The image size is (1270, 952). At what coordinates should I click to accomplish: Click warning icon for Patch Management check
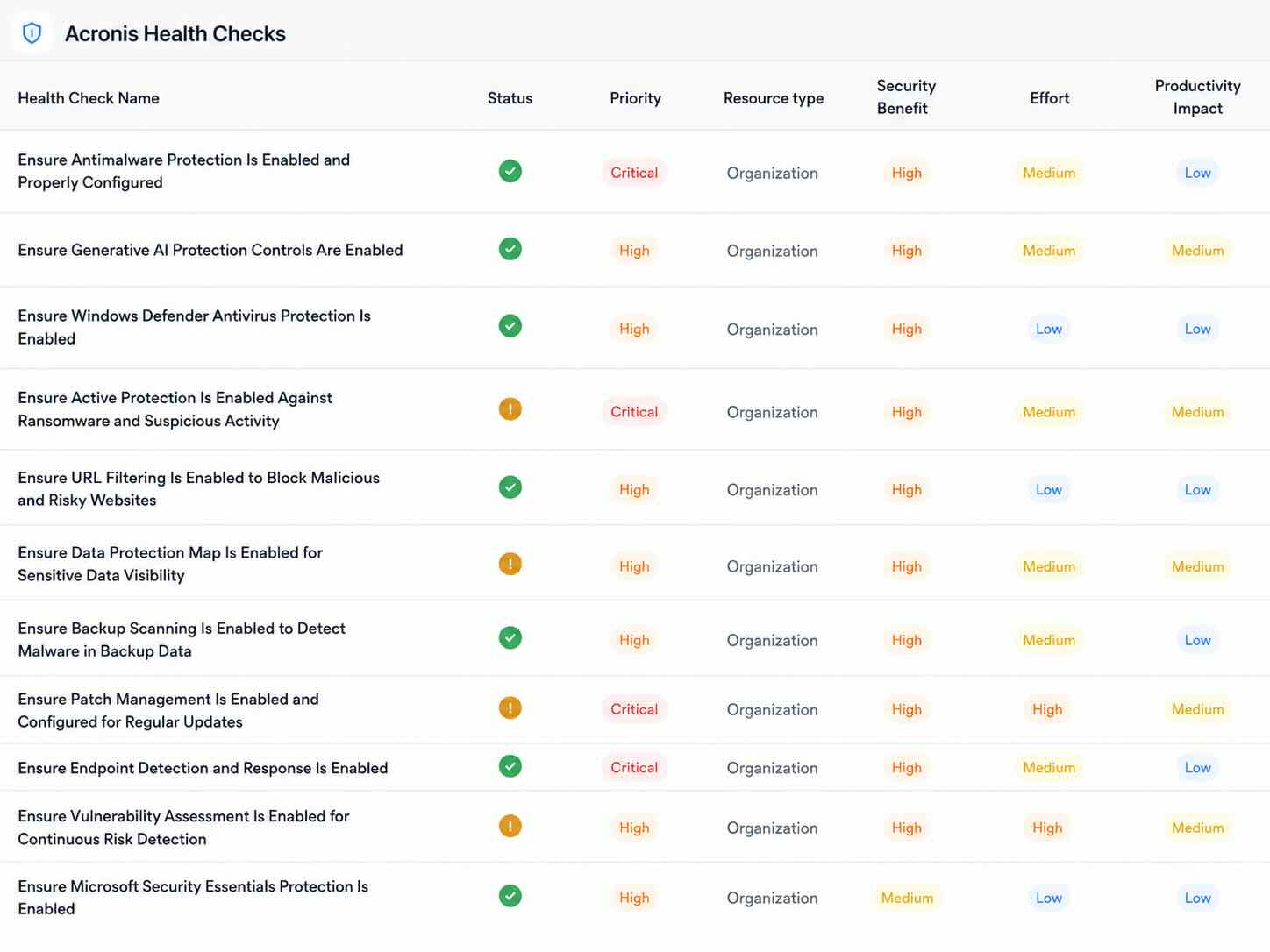pos(510,707)
